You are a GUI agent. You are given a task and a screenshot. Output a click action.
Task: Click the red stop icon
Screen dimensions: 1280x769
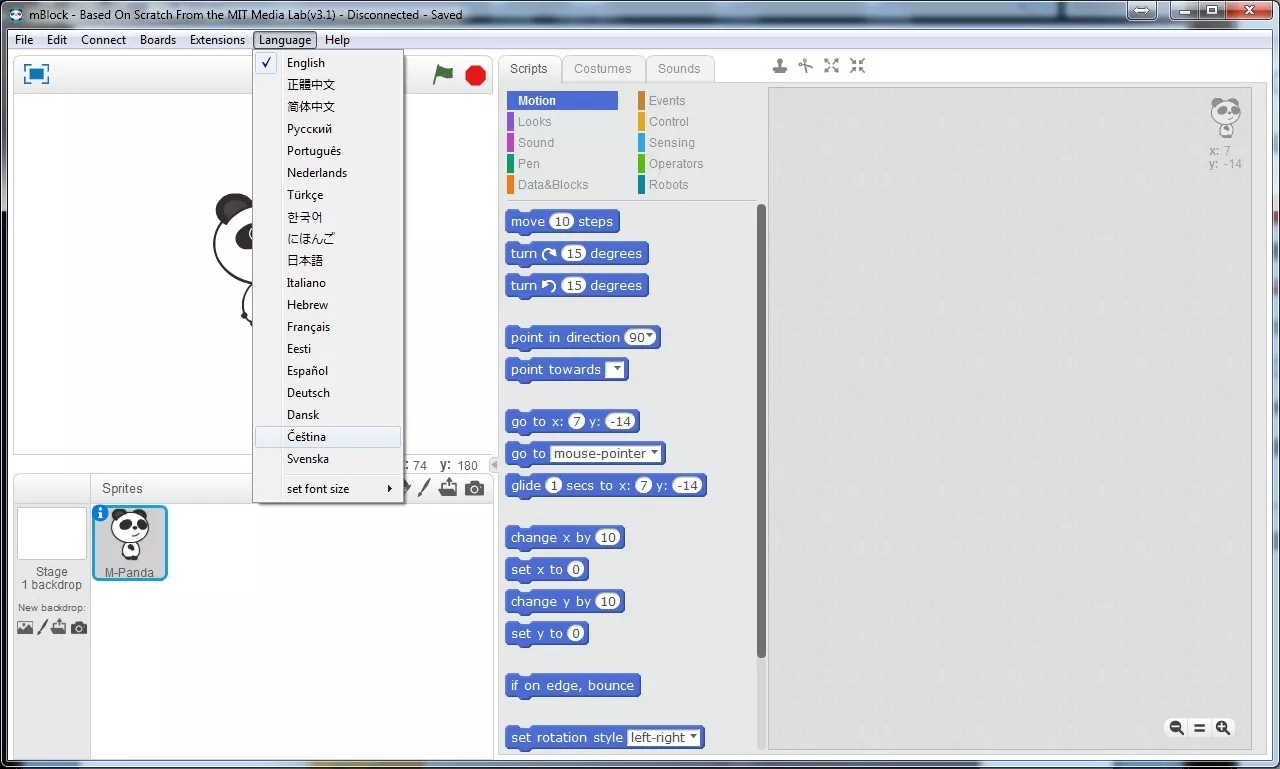pyautogui.click(x=476, y=75)
